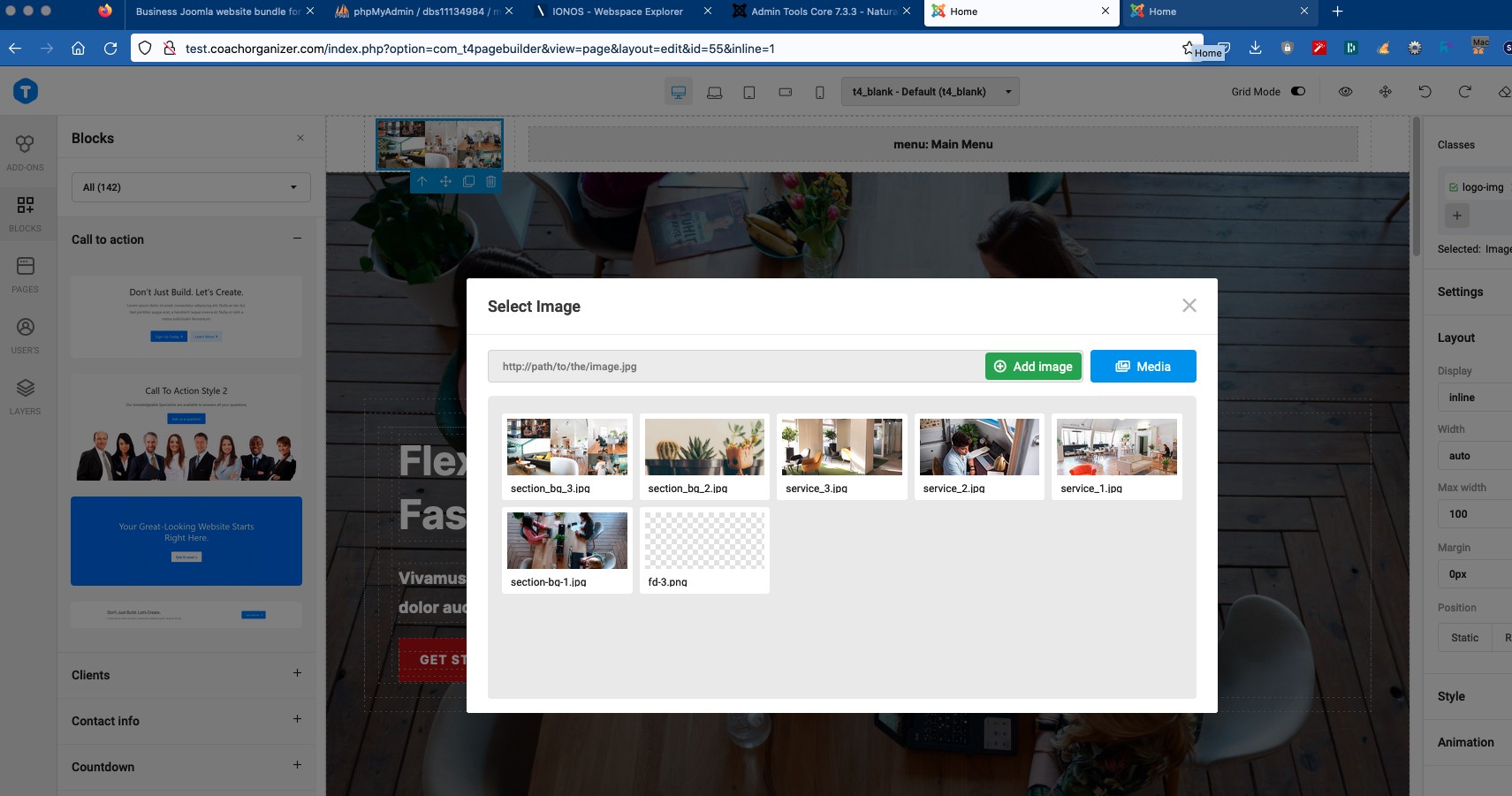Select the service_2.jpg thumbnail
Image resolution: width=1512 pixels, height=796 pixels.
(979, 457)
